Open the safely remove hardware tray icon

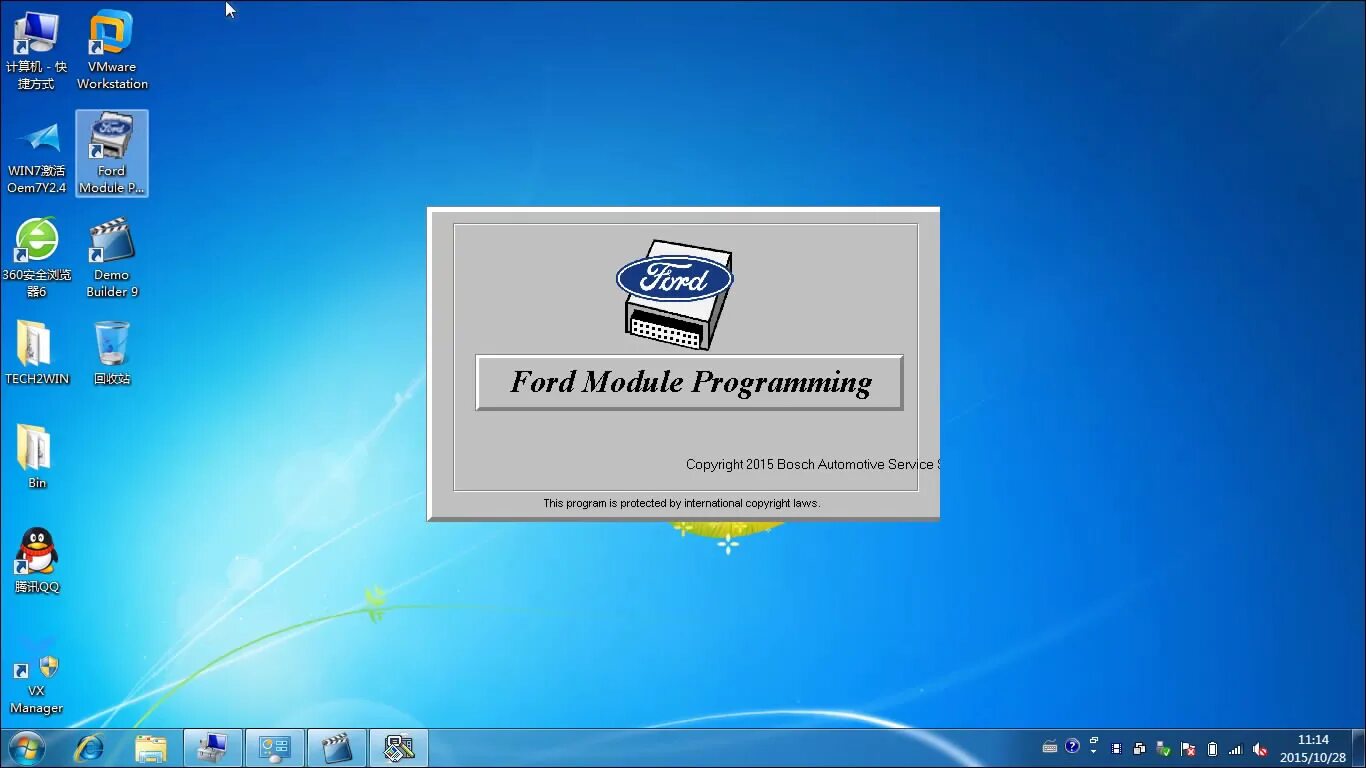coord(1164,749)
